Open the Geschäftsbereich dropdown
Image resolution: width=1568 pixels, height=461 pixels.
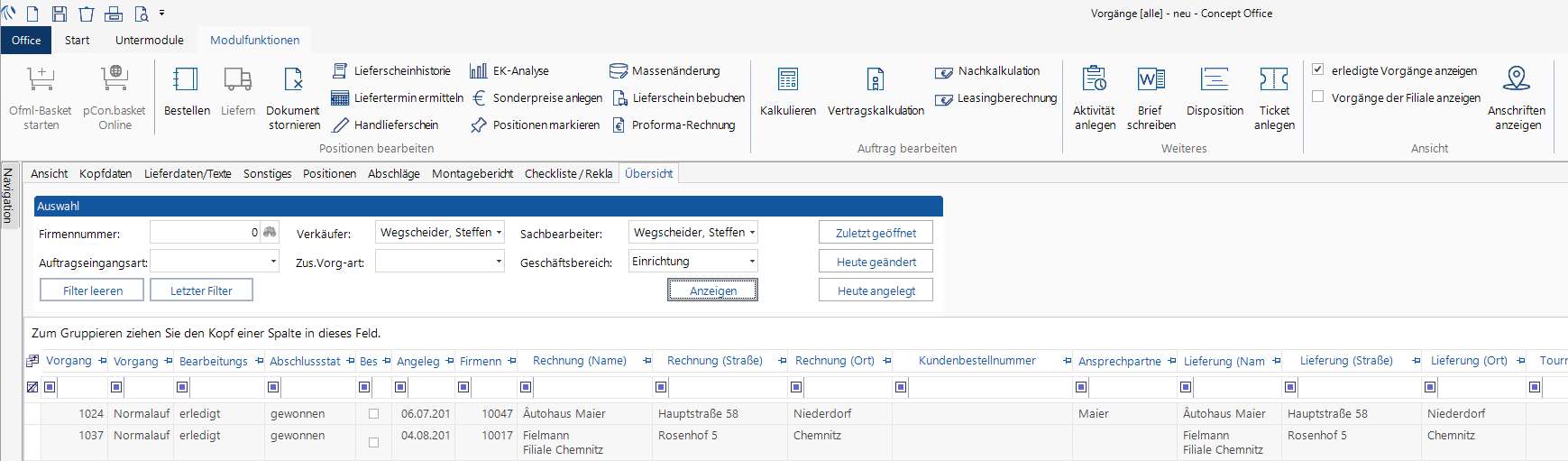point(752,262)
